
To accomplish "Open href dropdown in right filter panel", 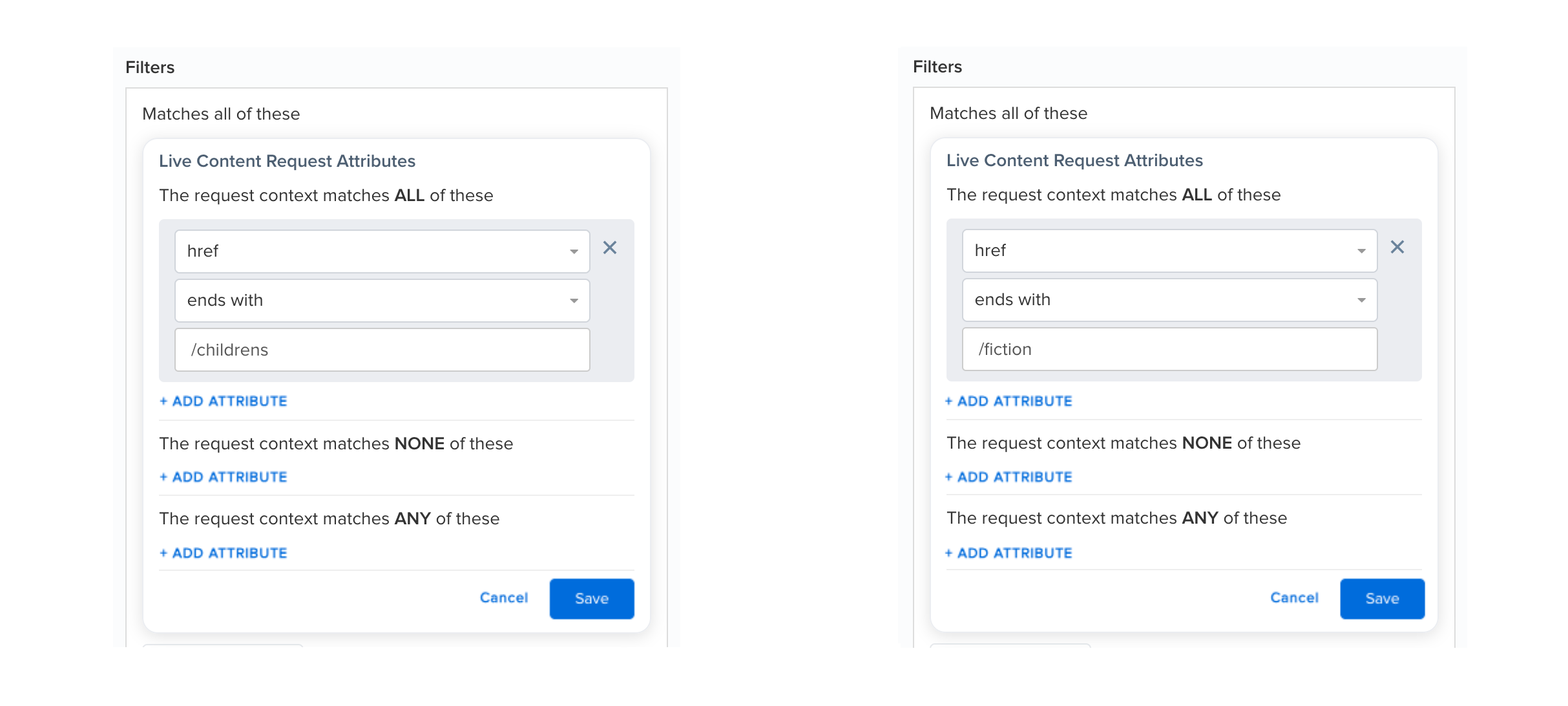I will pyautogui.click(x=1170, y=250).
